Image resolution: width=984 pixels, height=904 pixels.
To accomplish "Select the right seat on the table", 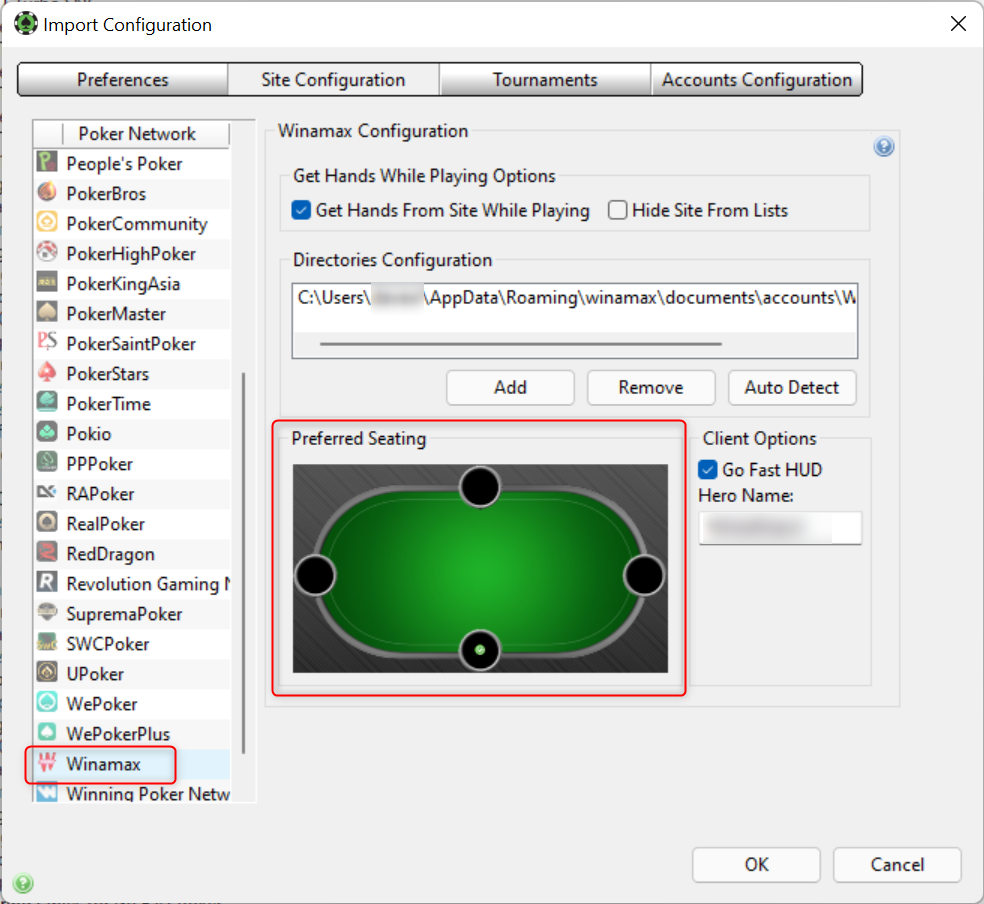I will coord(644,575).
